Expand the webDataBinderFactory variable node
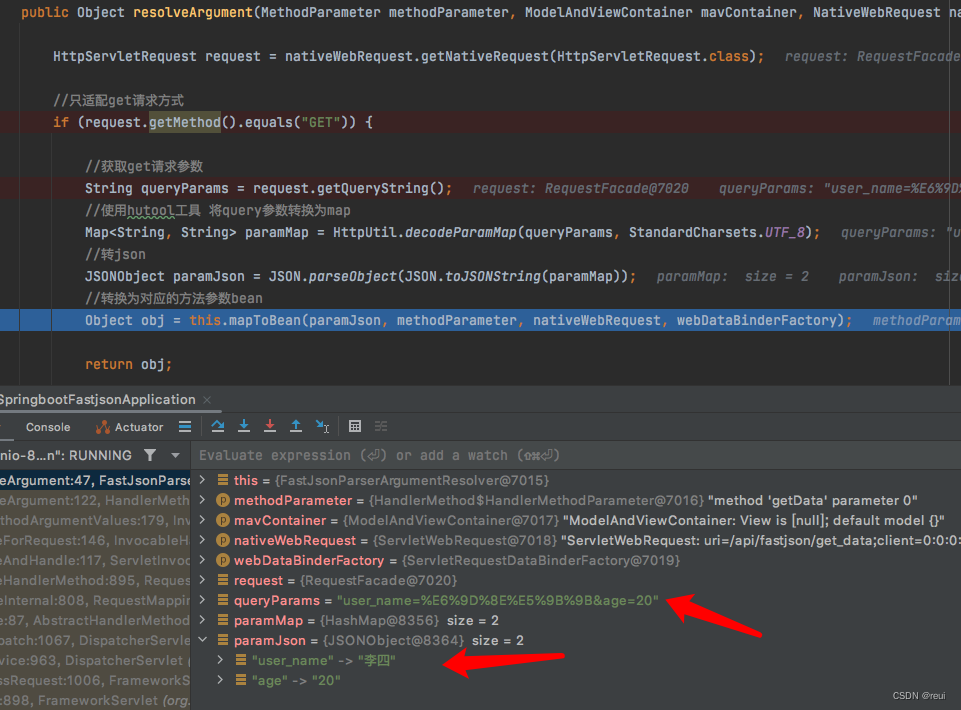The height and width of the screenshot is (710, 961). coord(203,560)
